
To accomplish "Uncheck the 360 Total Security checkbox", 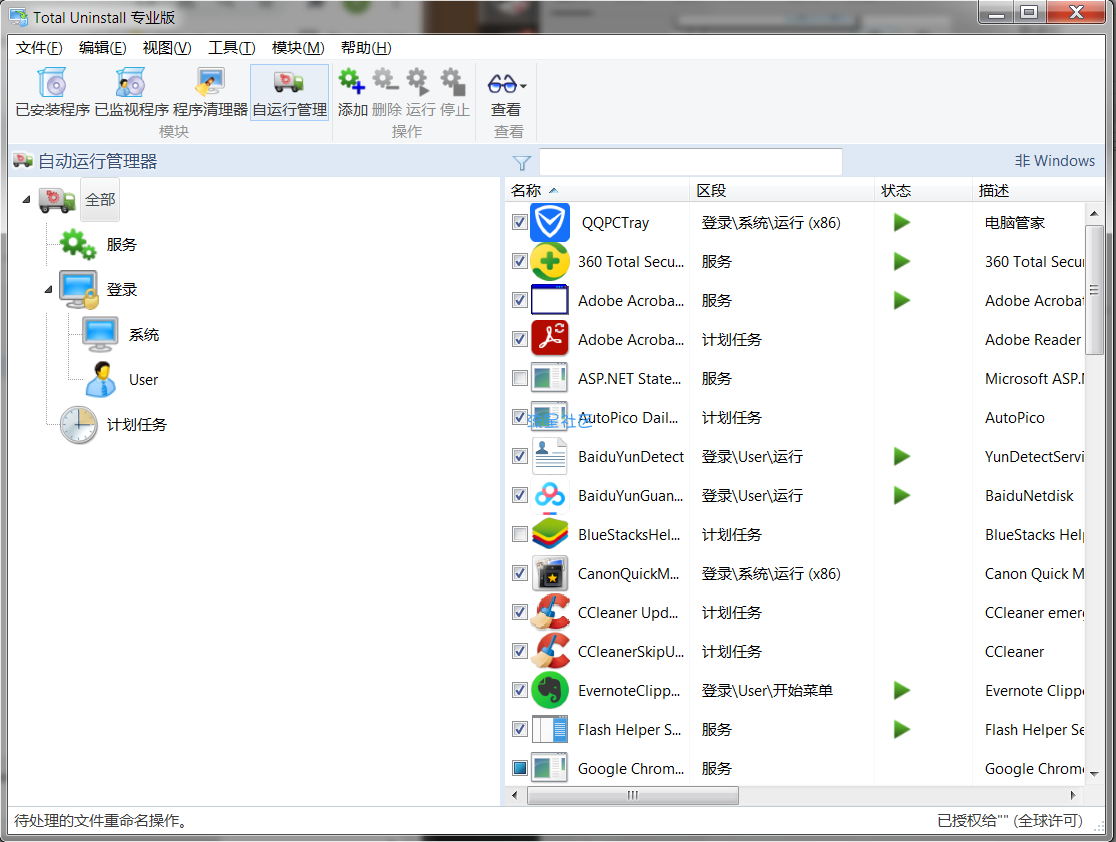I will pyautogui.click(x=520, y=261).
